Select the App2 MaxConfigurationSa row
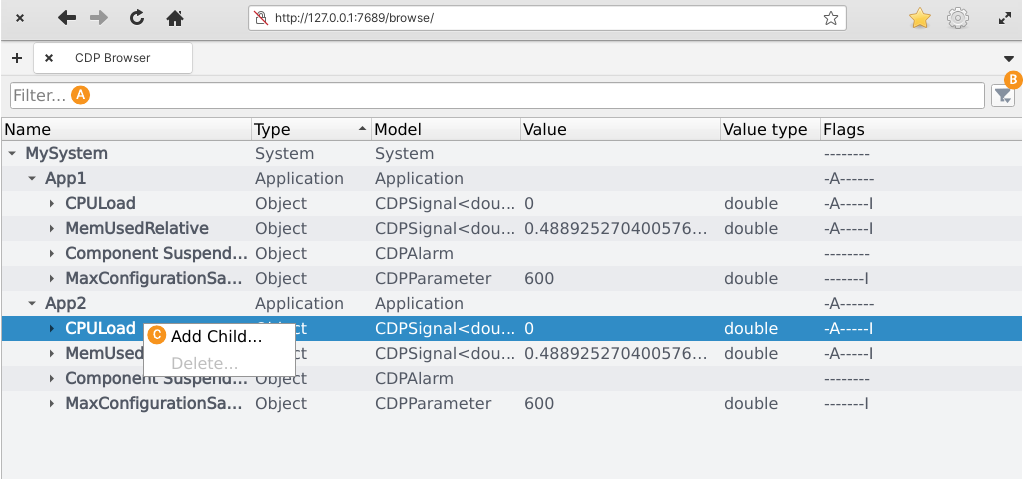Screen dimensions: 1023x479 pos(154,404)
